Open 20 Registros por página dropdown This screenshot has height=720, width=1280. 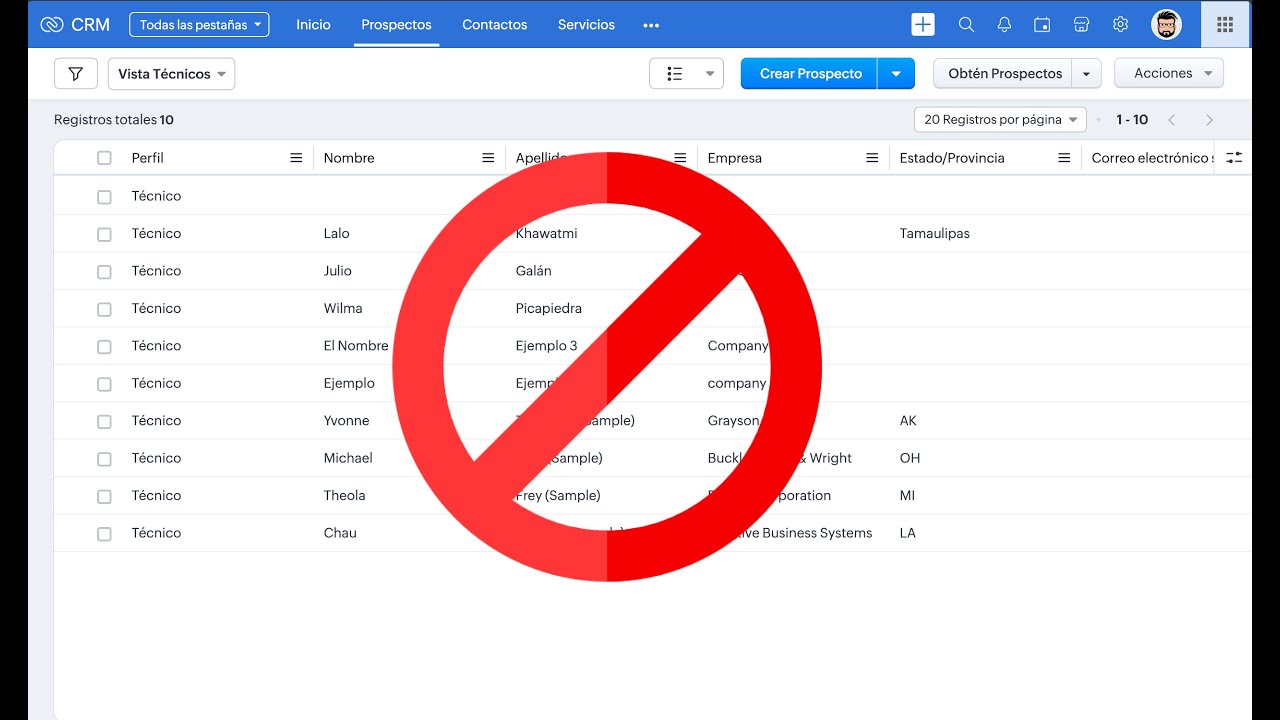coord(1000,120)
